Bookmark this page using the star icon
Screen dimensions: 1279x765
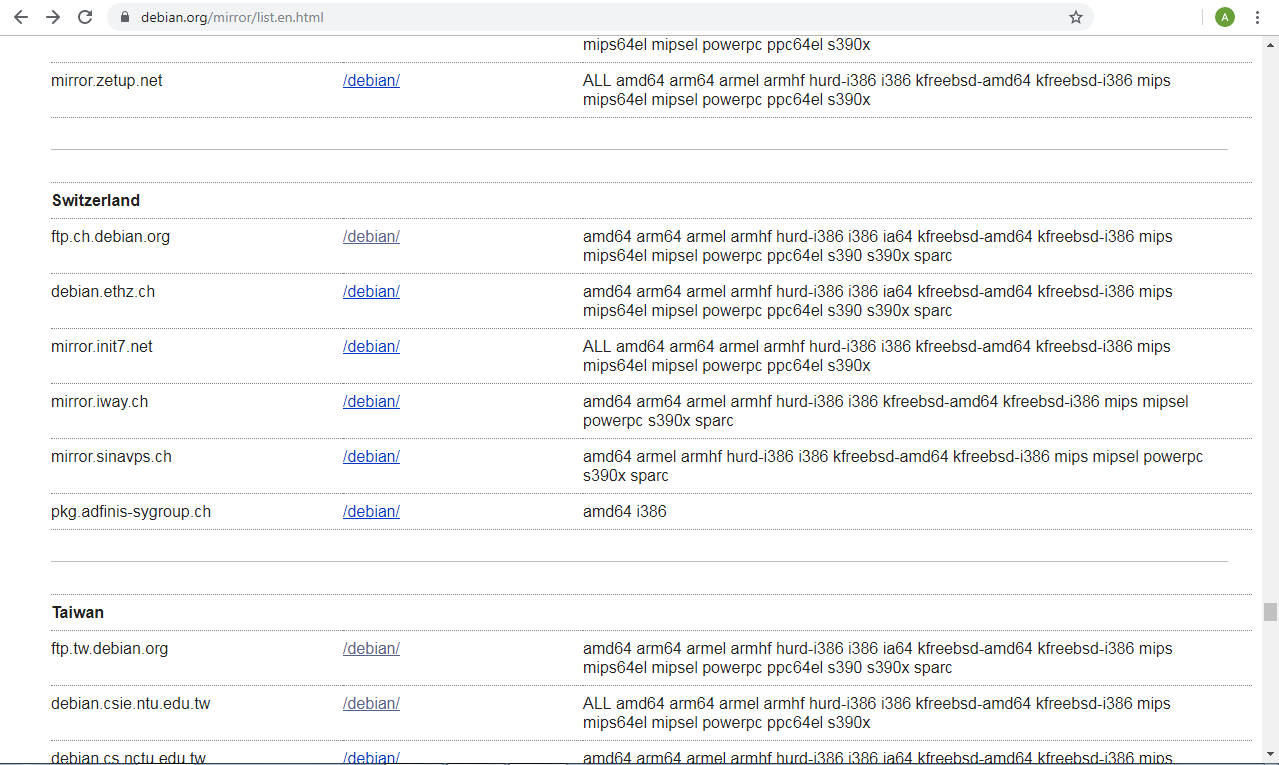1075,16
